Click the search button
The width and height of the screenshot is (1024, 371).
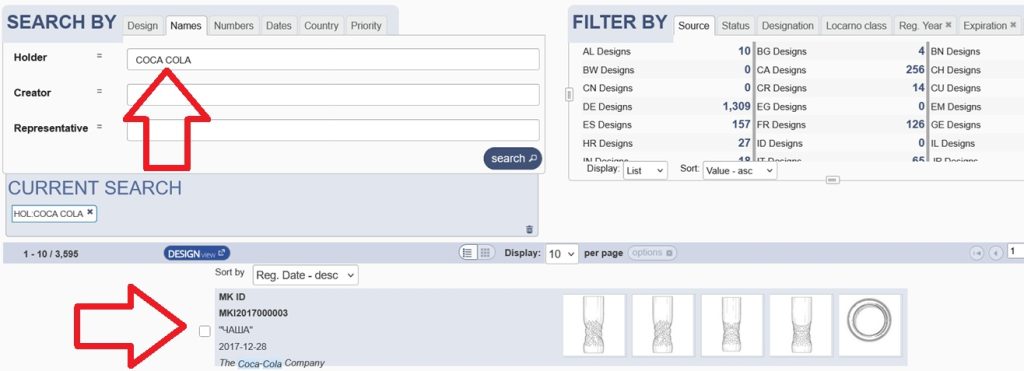pyautogui.click(x=513, y=158)
